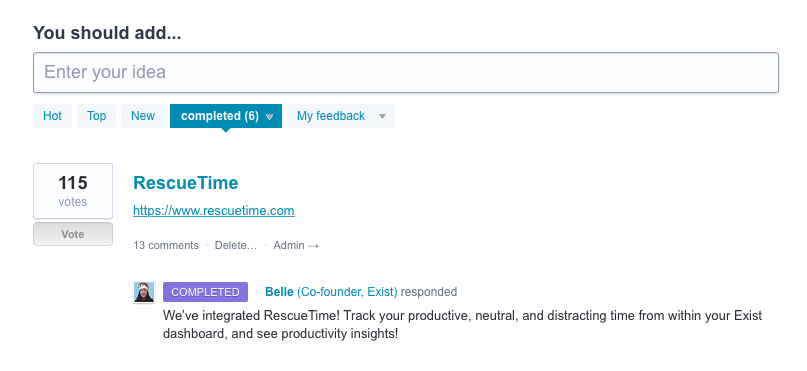This screenshot has height=371, width=807.
Task: Open Belle (Co-founder, Exist) profile link
Action: coord(331,292)
